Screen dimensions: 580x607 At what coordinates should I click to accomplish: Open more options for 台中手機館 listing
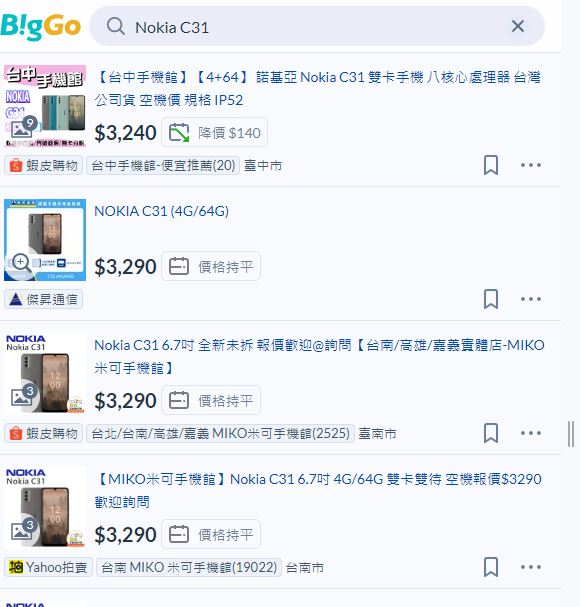(x=530, y=165)
